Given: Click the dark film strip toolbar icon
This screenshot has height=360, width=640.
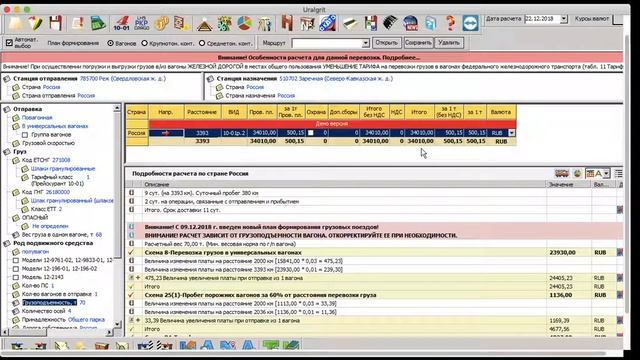Looking at the screenshot, I should click(x=390, y=23).
